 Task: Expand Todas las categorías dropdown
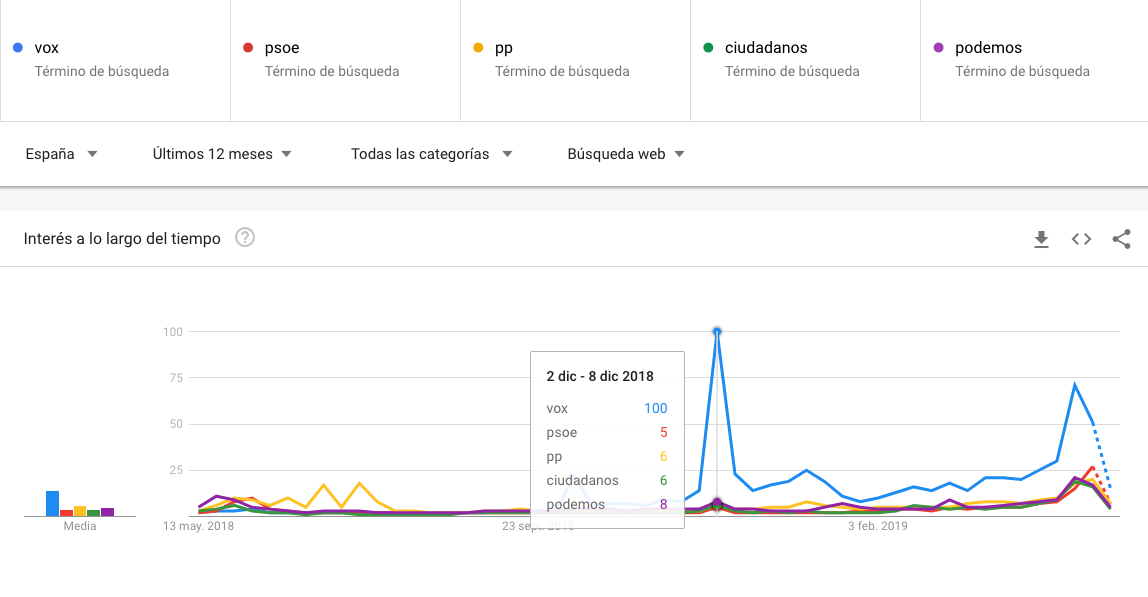click(x=431, y=154)
